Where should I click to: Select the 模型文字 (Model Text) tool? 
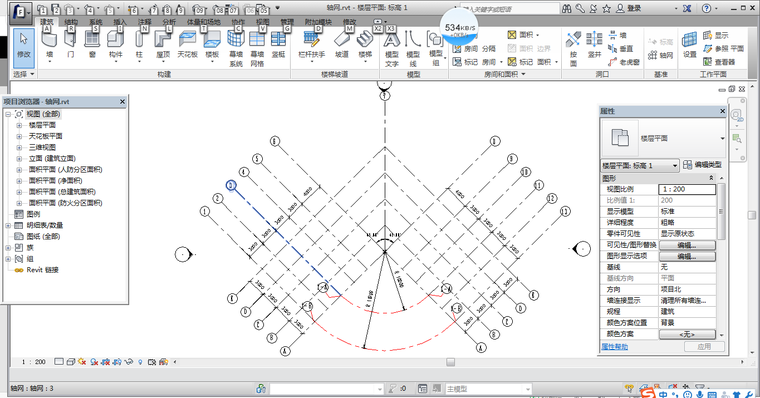point(392,48)
